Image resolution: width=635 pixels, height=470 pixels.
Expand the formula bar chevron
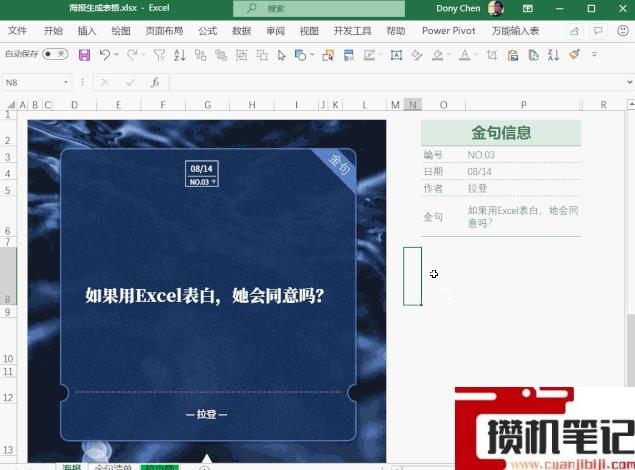pyautogui.click(x=630, y=82)
